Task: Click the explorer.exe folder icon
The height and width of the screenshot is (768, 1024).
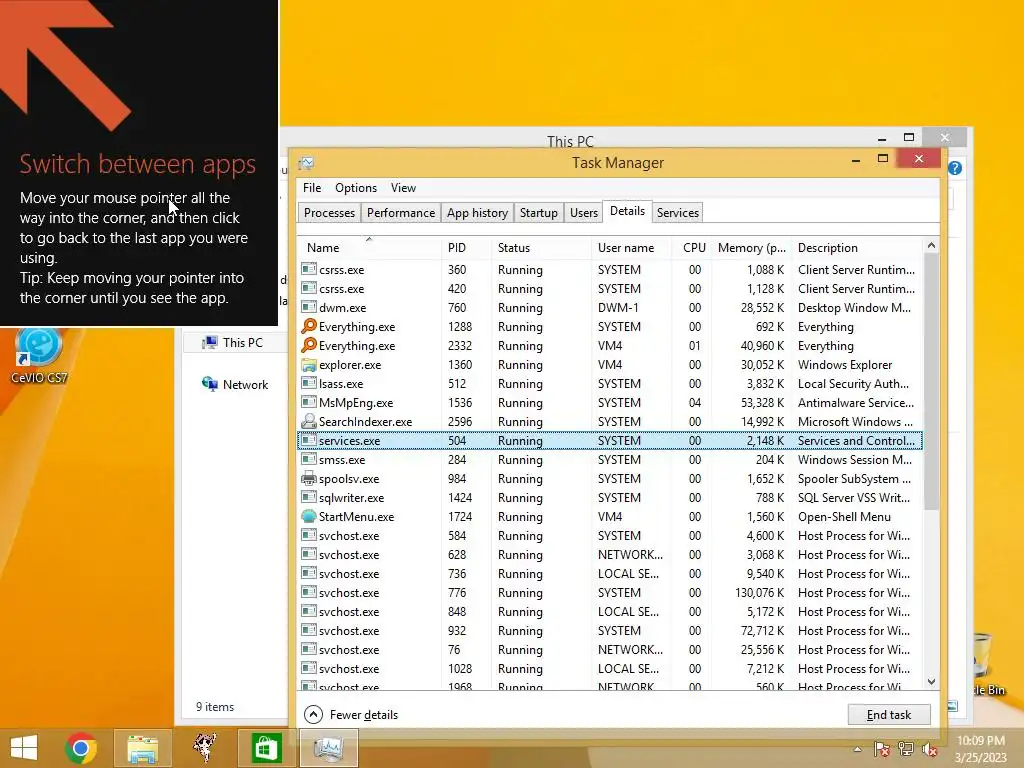Action: tap(309, 364)
